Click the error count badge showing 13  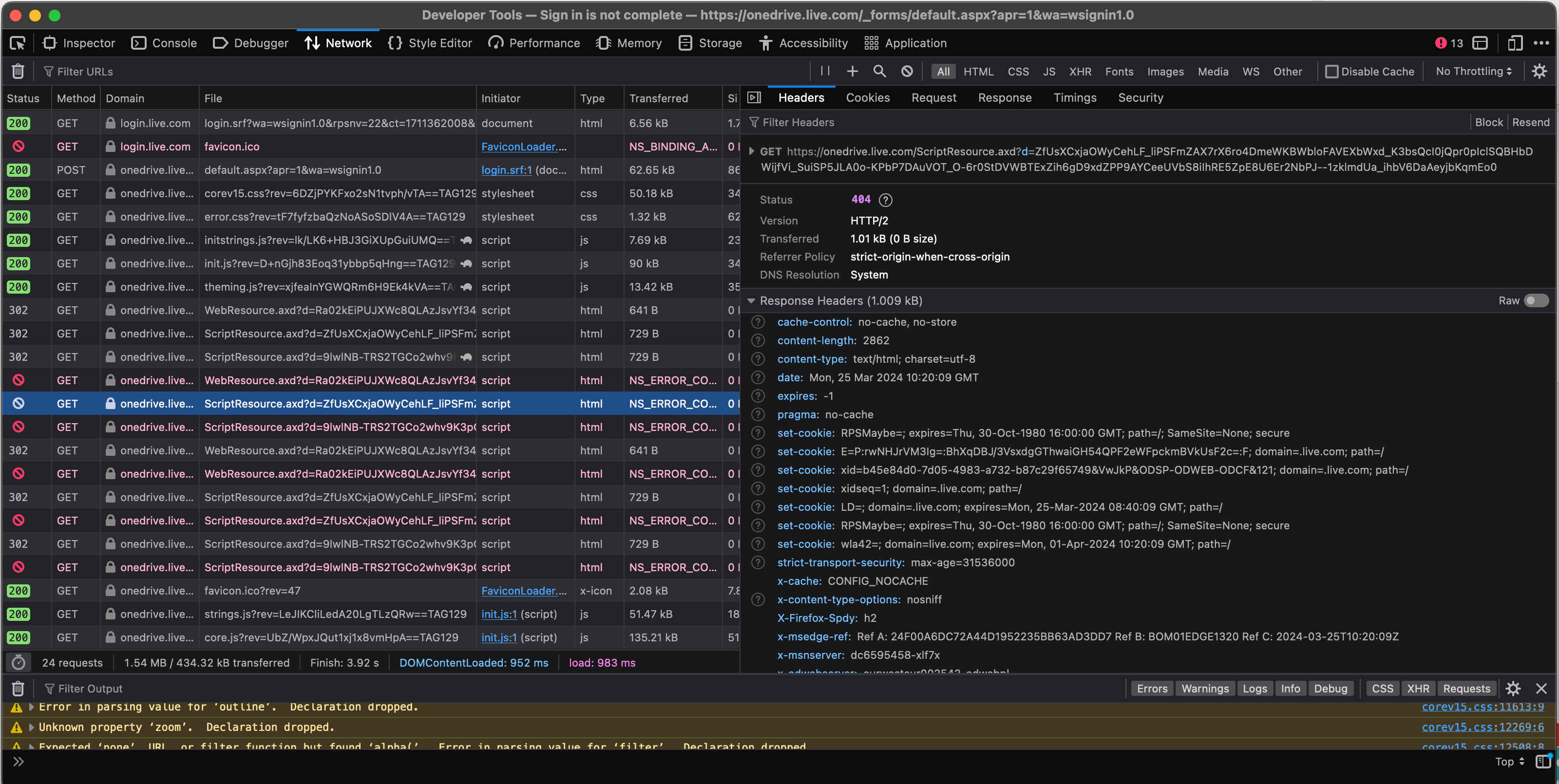pyautogui.click(x=1449, y=43)
